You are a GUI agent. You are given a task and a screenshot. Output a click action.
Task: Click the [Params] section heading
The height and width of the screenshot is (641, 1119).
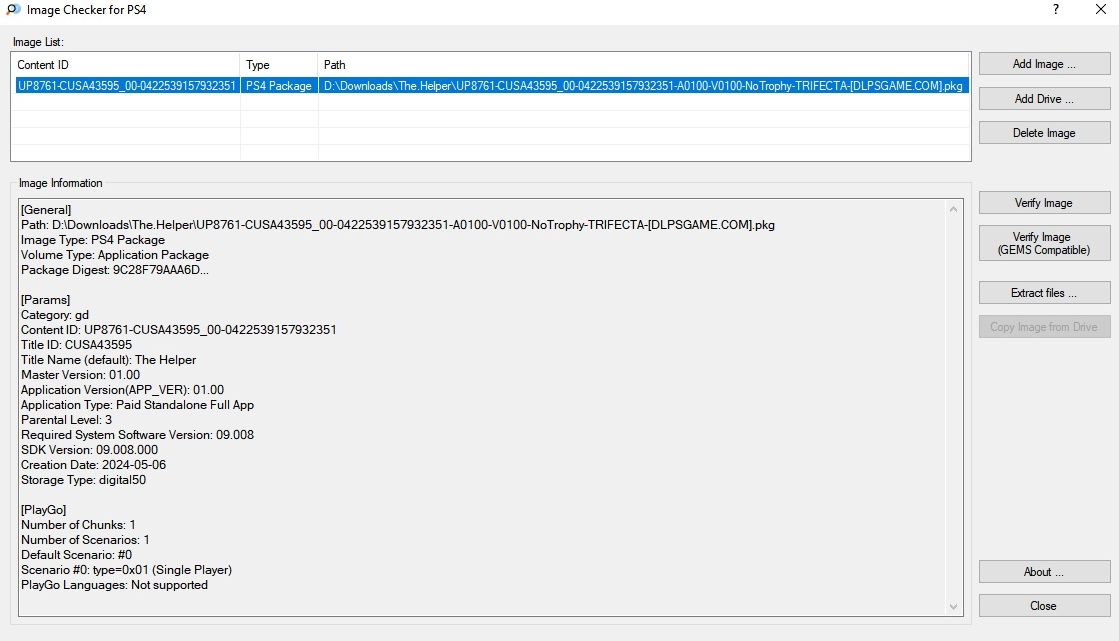[46, 300]
